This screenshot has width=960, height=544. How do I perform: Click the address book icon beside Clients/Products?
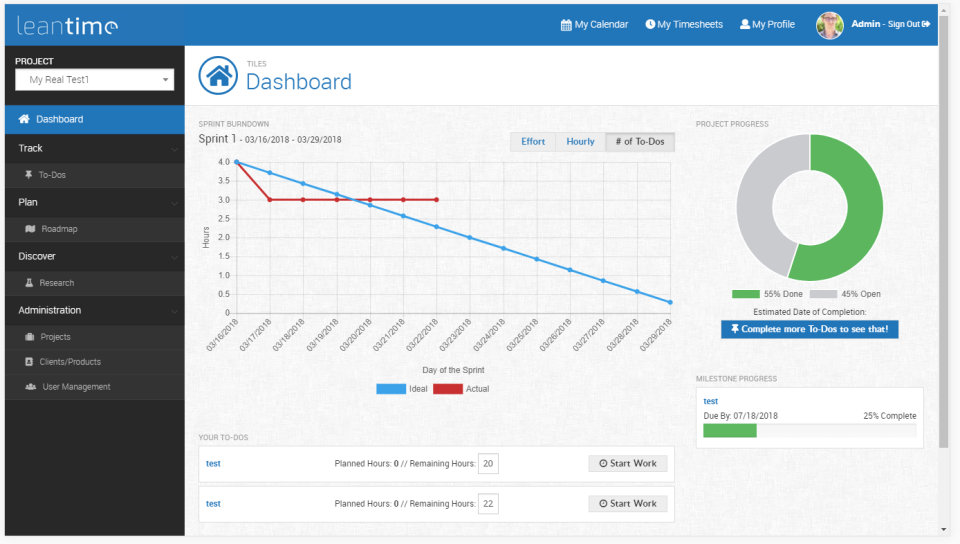coord(29,362)
